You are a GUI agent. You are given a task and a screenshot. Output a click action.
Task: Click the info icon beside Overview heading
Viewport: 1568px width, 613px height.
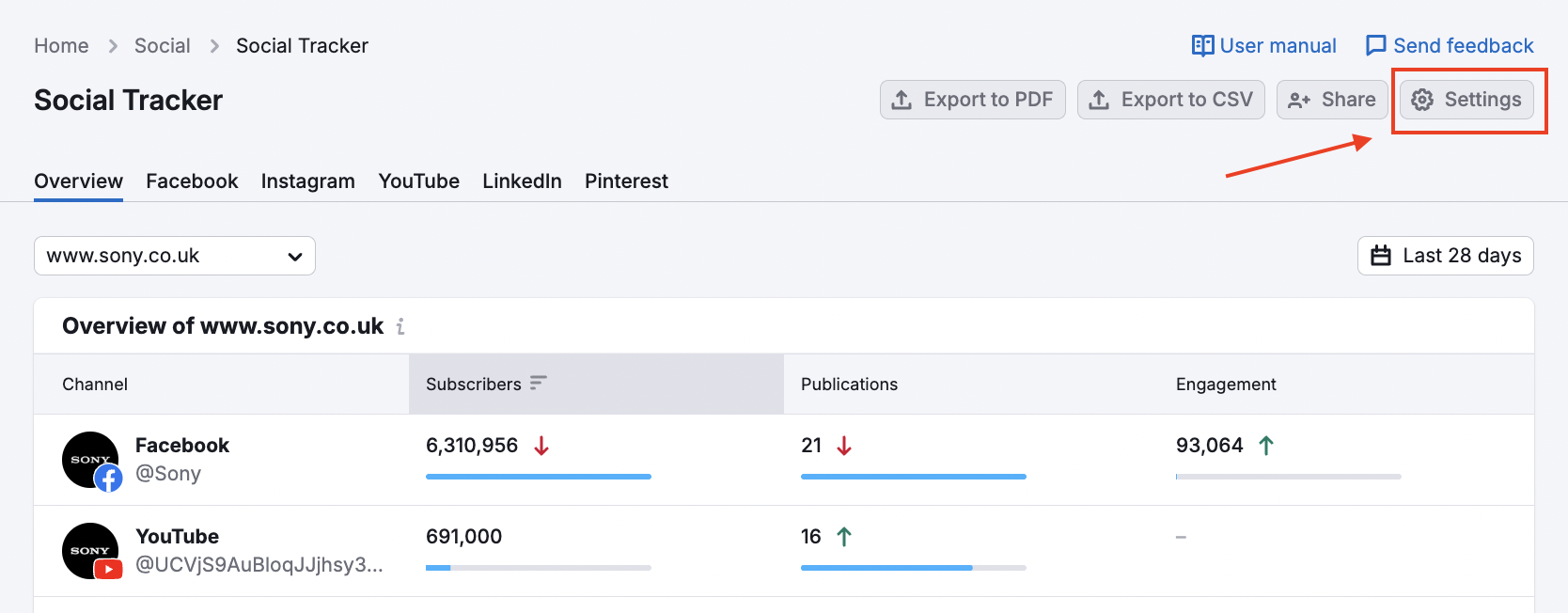(x=400, y=326)
